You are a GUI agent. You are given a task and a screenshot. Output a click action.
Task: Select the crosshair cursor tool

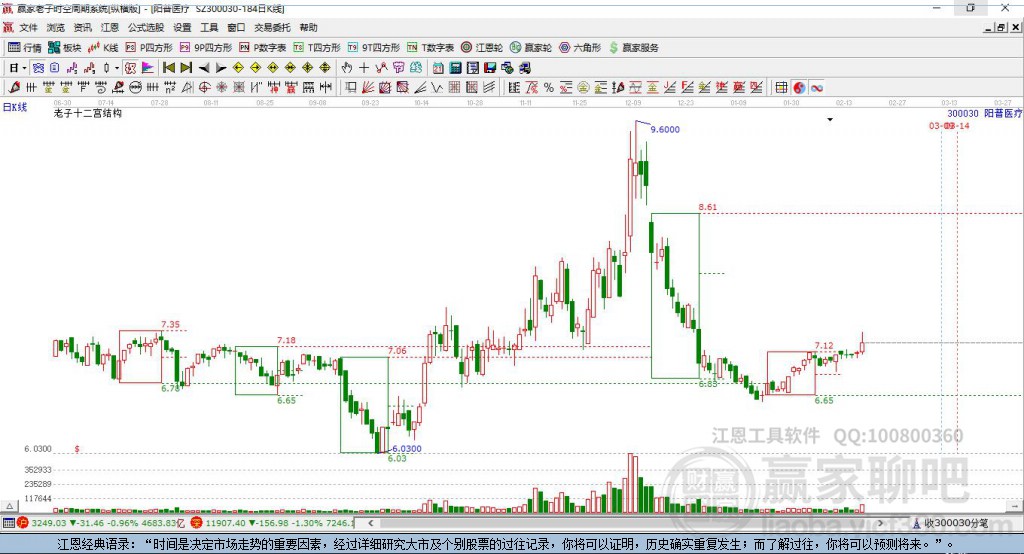(x=364, y=67)
